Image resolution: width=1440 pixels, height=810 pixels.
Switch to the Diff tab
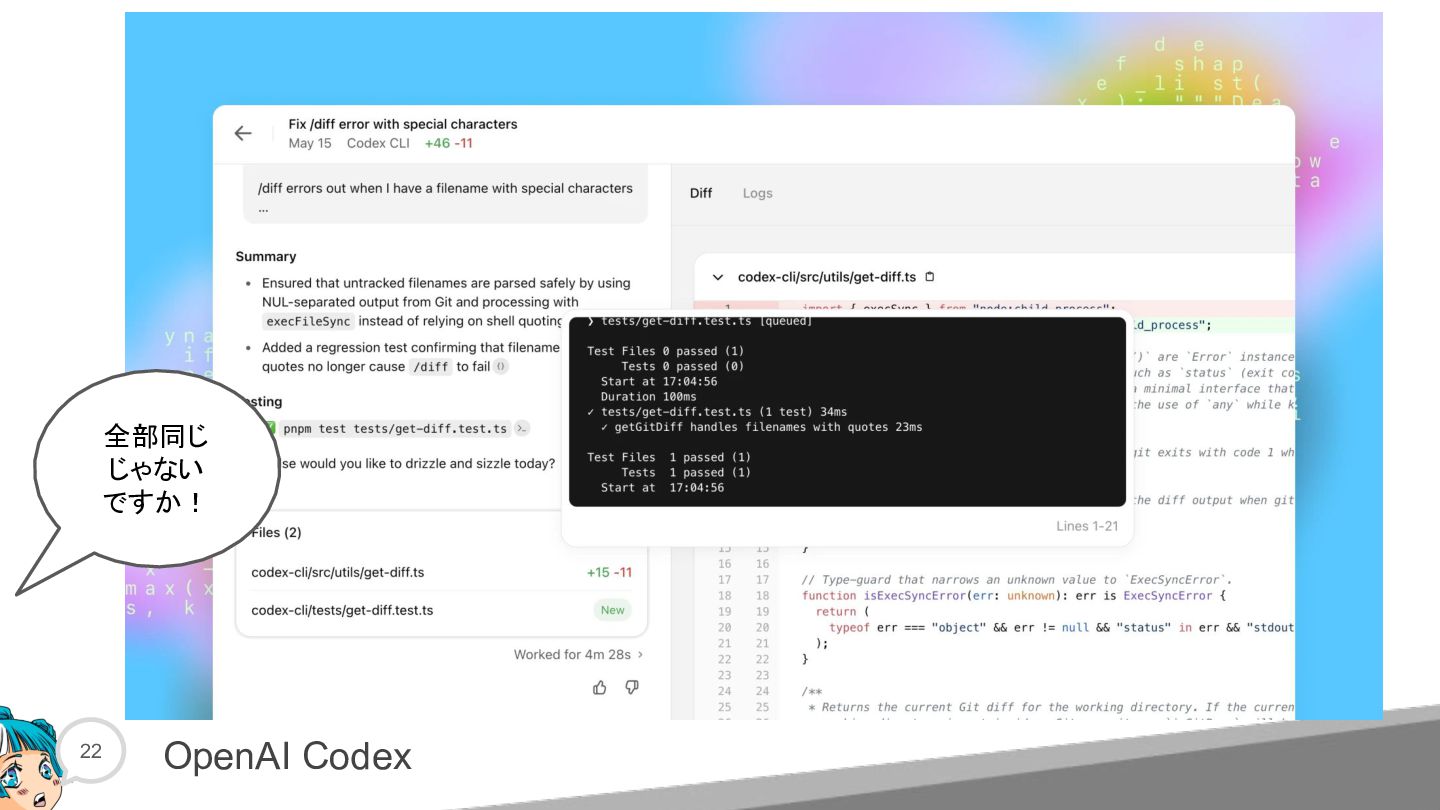click(701, 193)
